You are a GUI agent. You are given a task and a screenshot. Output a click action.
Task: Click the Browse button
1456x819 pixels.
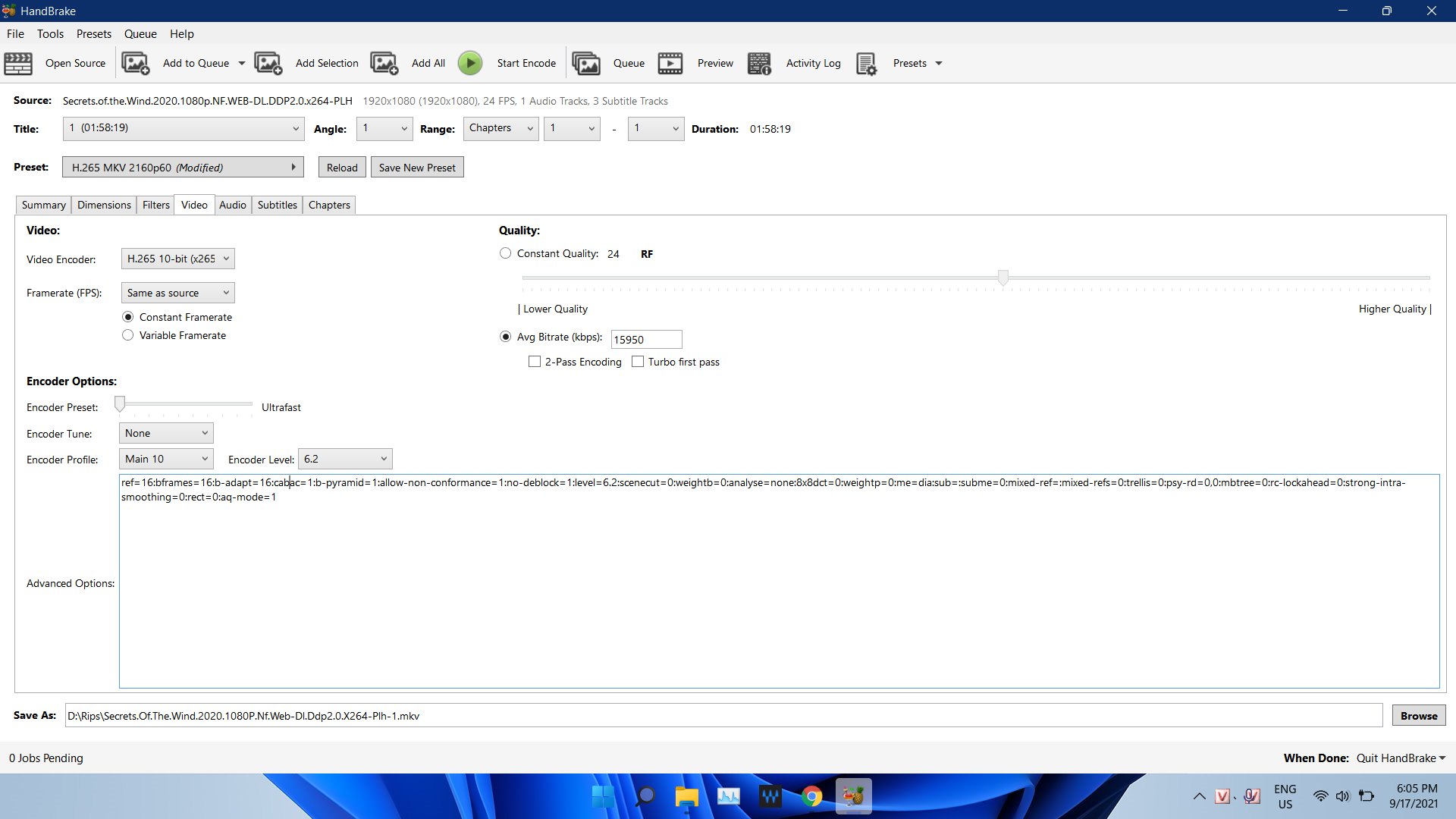1418,716
